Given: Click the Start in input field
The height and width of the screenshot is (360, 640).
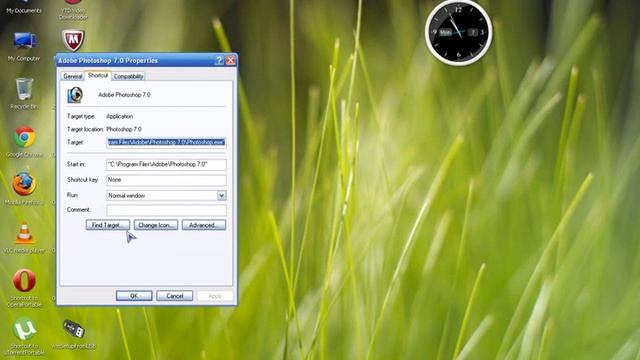Looking at the screenshot, I should click(x=166, y=164).
